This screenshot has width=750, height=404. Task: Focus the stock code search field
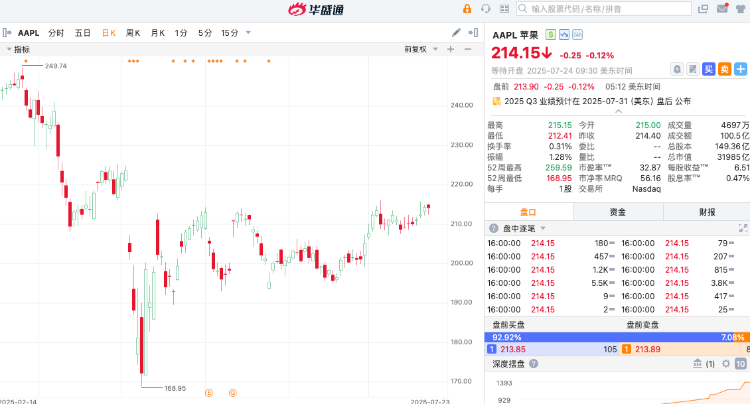click(604, 9)
